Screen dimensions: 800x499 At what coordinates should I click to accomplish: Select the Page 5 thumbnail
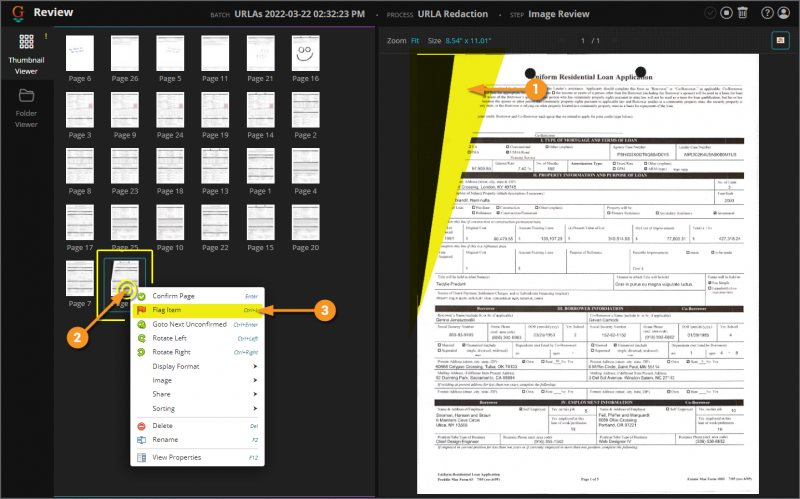[x=170, y=53]
